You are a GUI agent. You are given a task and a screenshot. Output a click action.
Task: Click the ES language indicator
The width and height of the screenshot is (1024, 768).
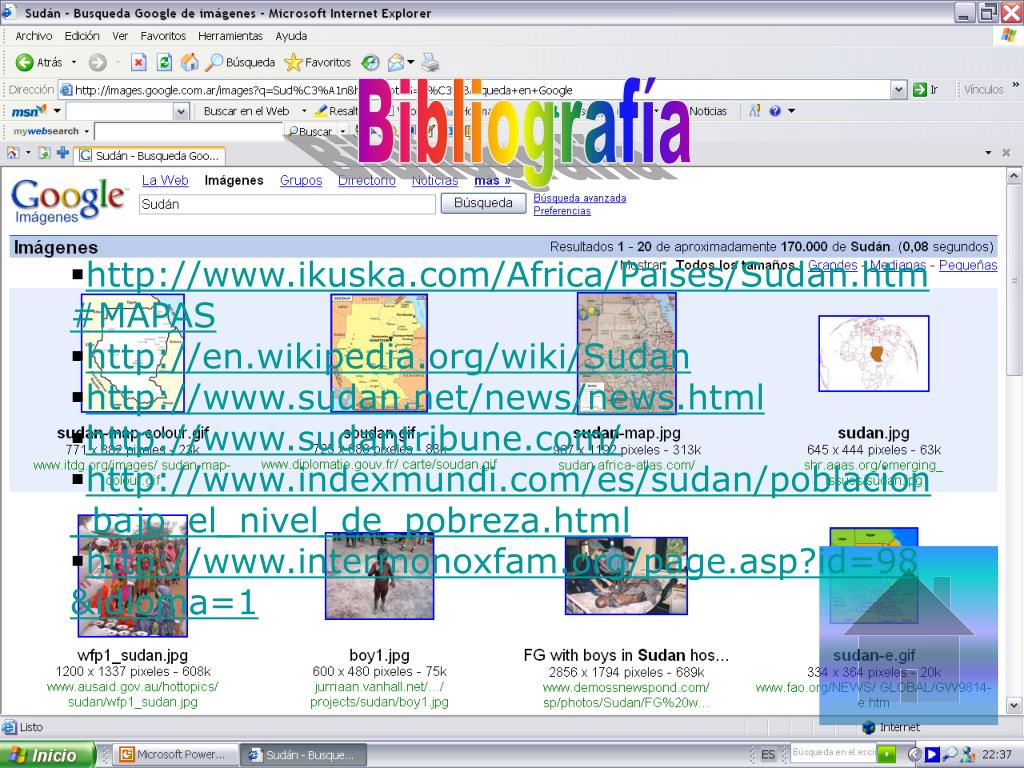(769, 754)
